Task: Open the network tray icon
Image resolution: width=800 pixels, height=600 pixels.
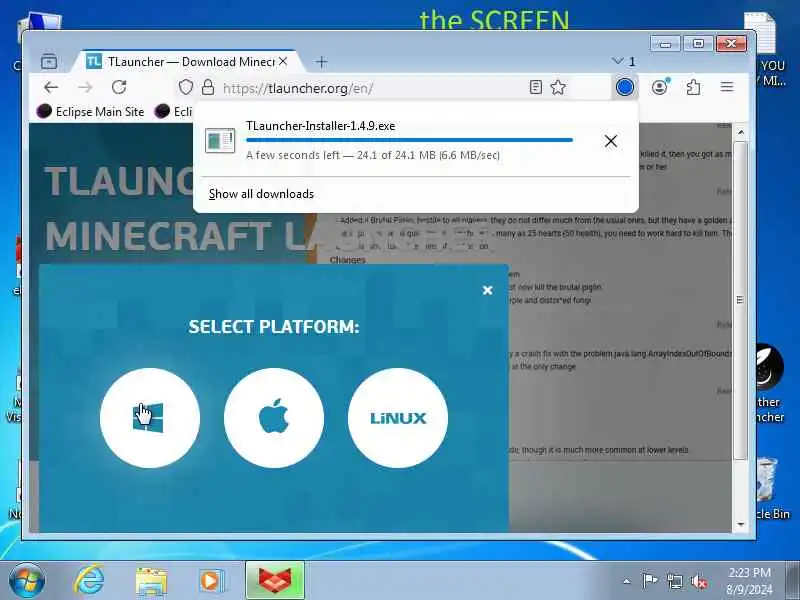Action: click(x=674, y=581)
